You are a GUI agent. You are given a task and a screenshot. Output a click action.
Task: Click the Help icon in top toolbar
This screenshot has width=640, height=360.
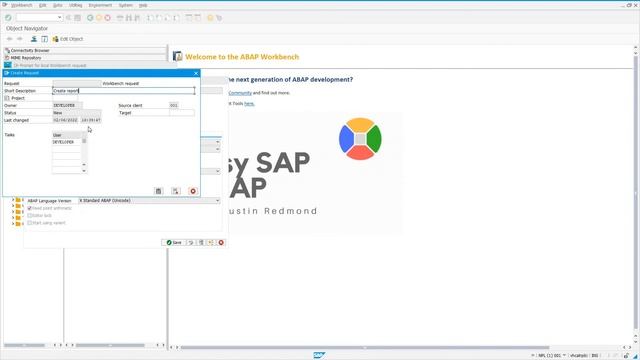210,18
